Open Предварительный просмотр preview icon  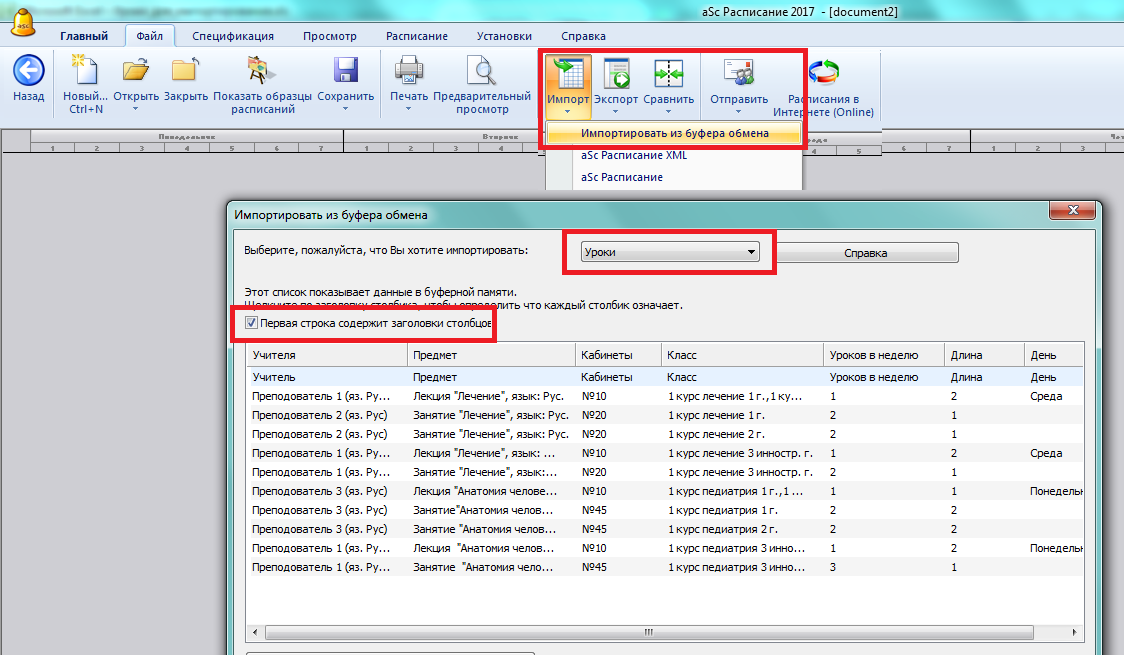(x=482, y=70)
